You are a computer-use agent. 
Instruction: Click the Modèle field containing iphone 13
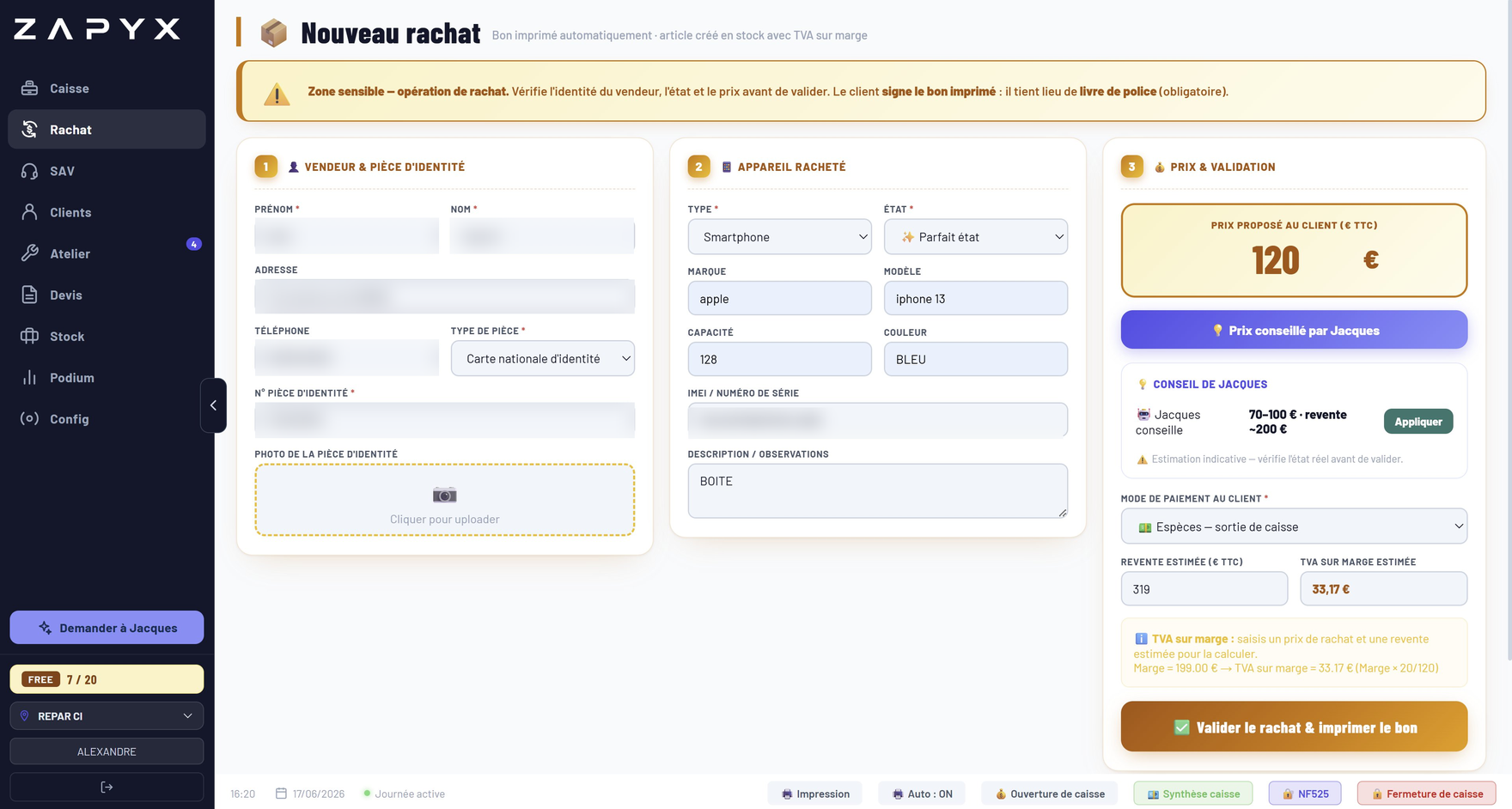975,298
